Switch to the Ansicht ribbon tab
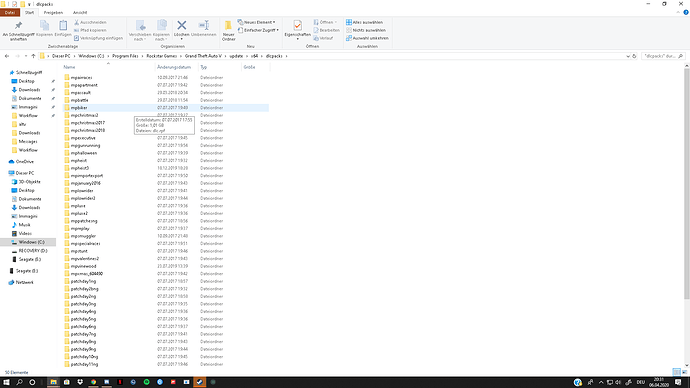The width and height of the screenshot is (690, 388). (80, 12)
